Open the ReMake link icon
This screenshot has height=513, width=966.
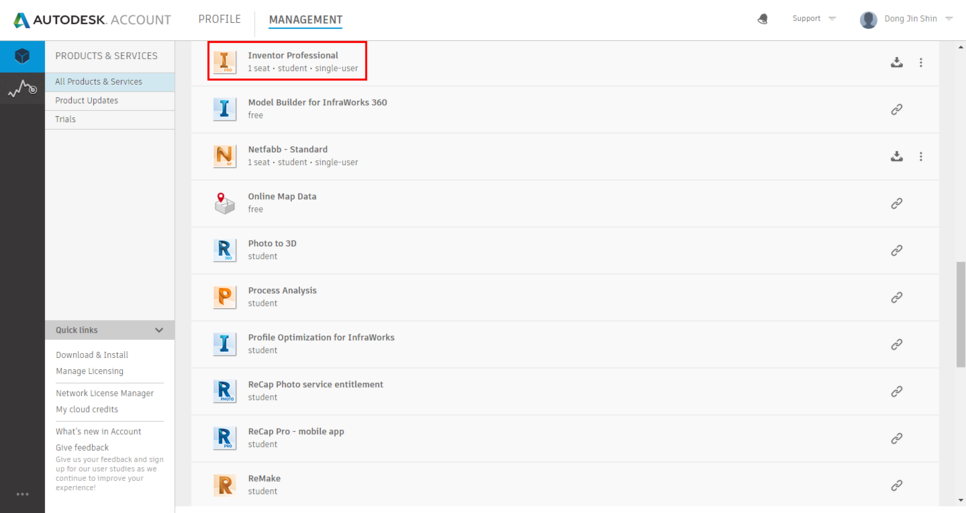tap(896, 486)
